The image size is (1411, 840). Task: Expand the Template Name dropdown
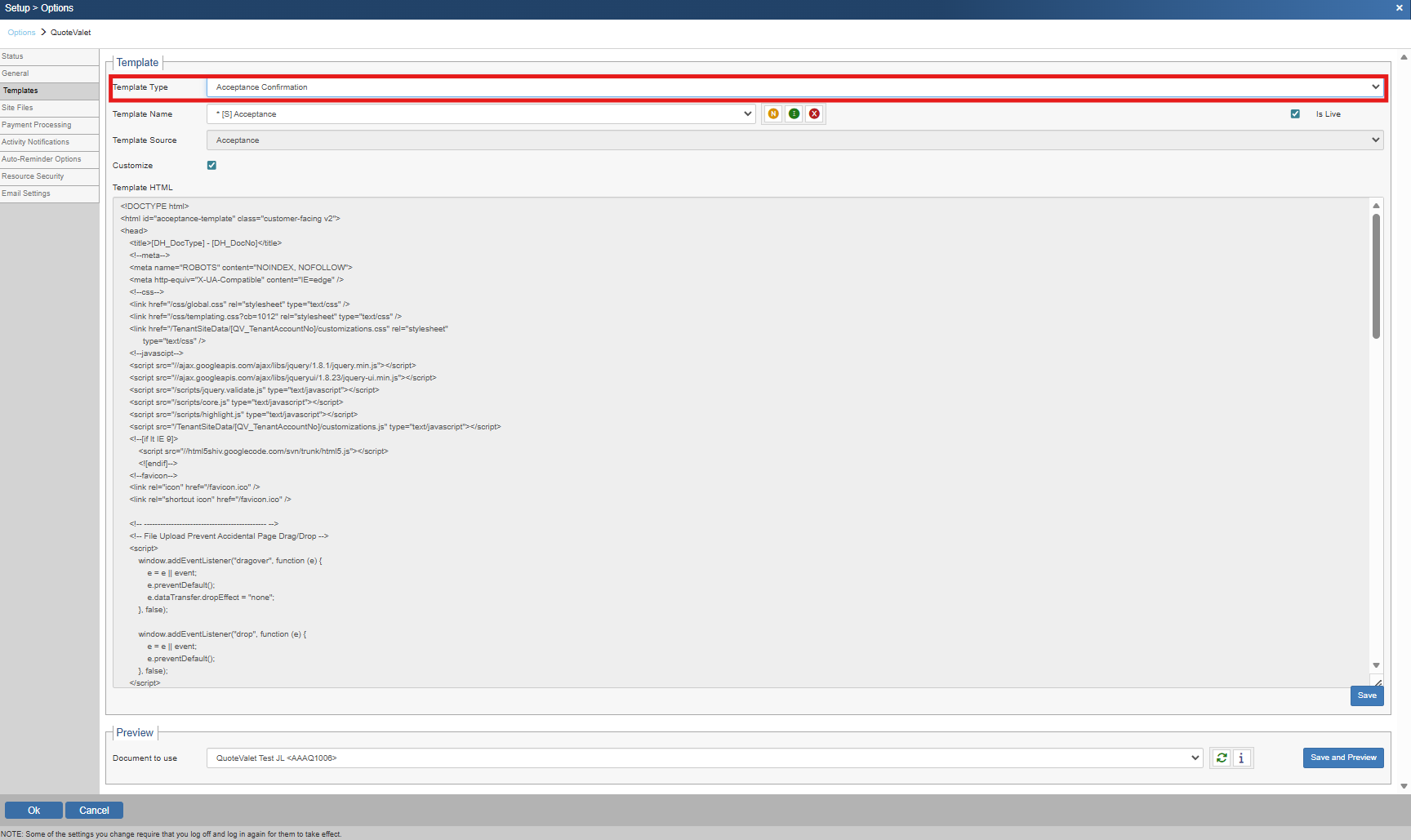pos(482,114)
